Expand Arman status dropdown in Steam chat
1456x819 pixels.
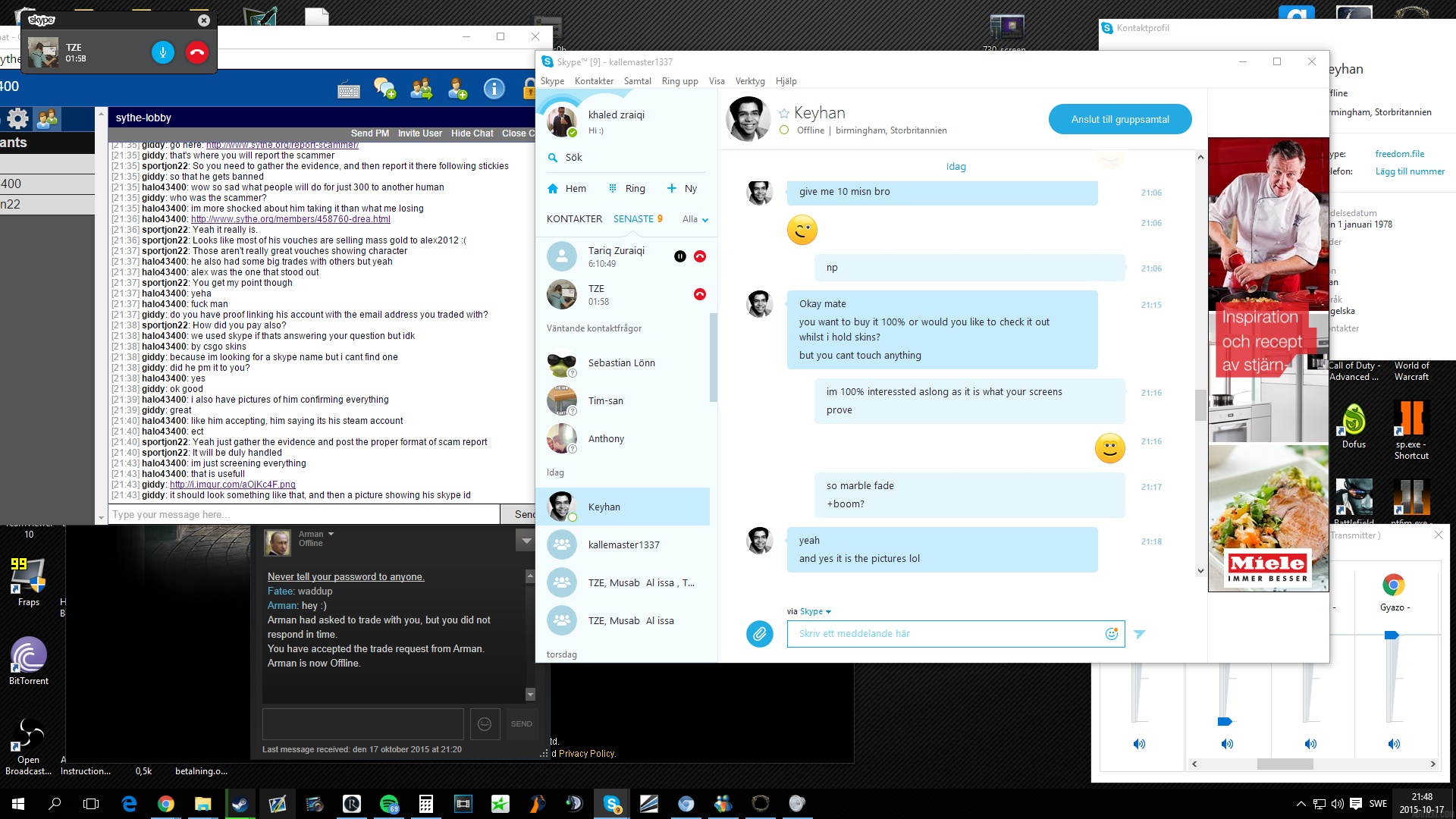331,535
